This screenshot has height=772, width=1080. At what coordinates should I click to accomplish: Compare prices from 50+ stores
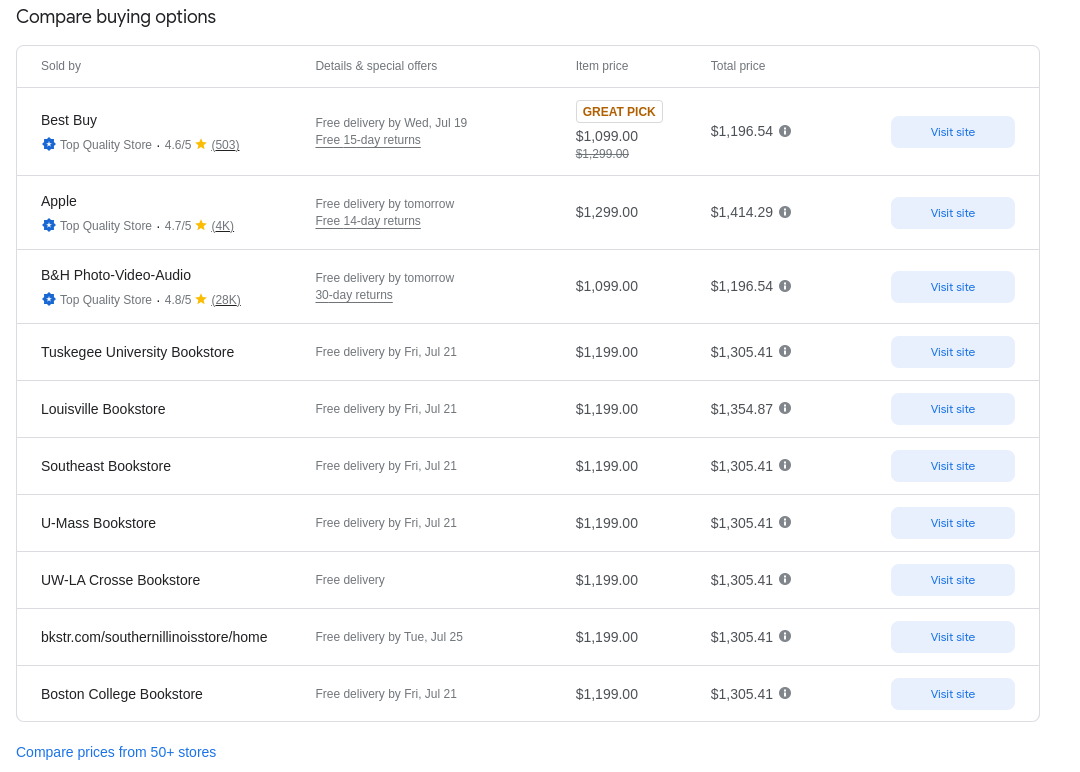(116, 752)
